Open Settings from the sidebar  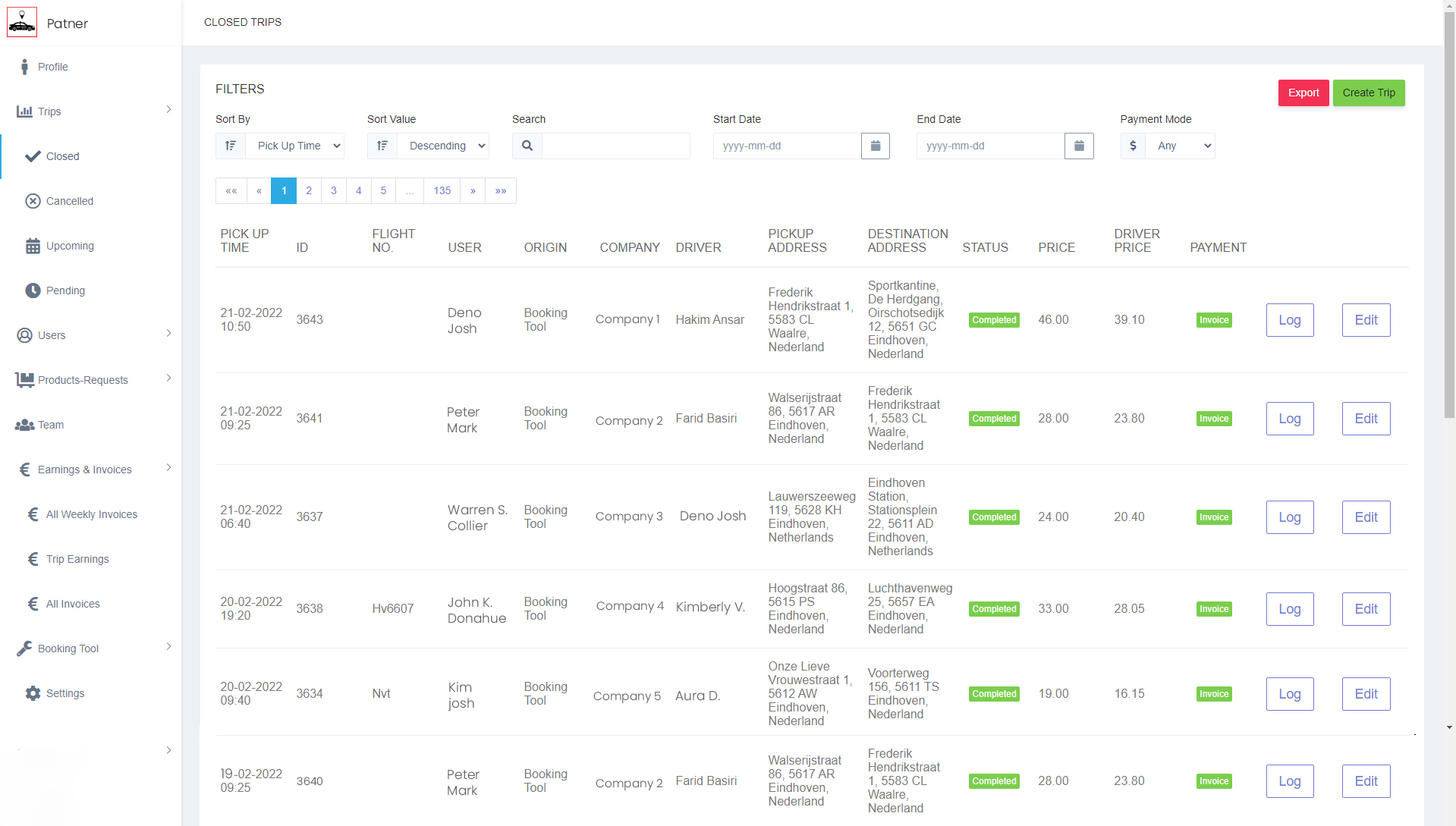[65, 693]
